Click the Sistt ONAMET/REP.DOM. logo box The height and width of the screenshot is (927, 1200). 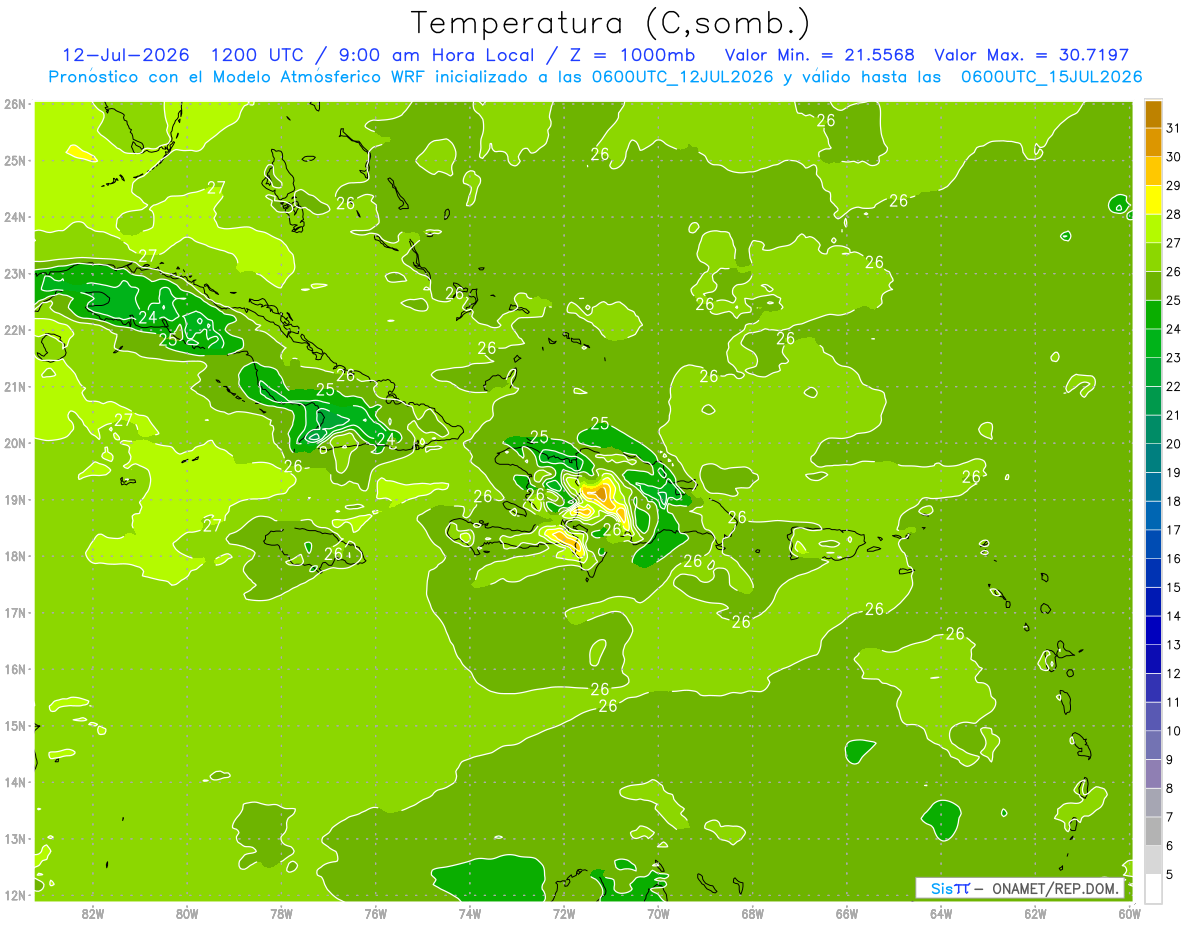click(x=1020, y=888)
